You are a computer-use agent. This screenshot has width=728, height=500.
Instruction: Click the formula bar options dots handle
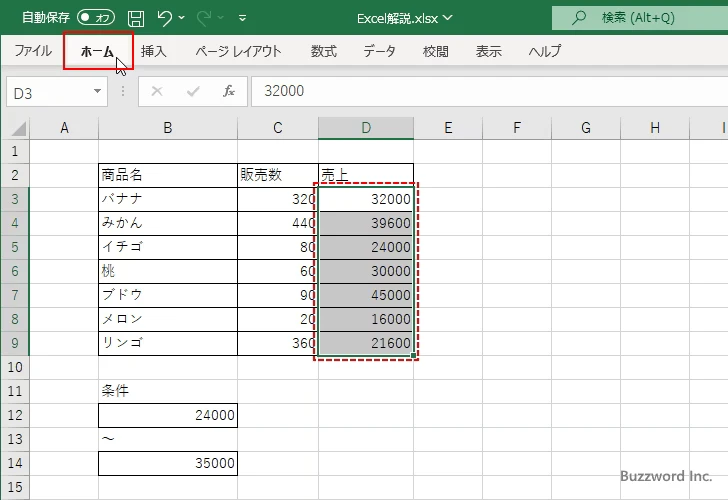click(123, 91)
